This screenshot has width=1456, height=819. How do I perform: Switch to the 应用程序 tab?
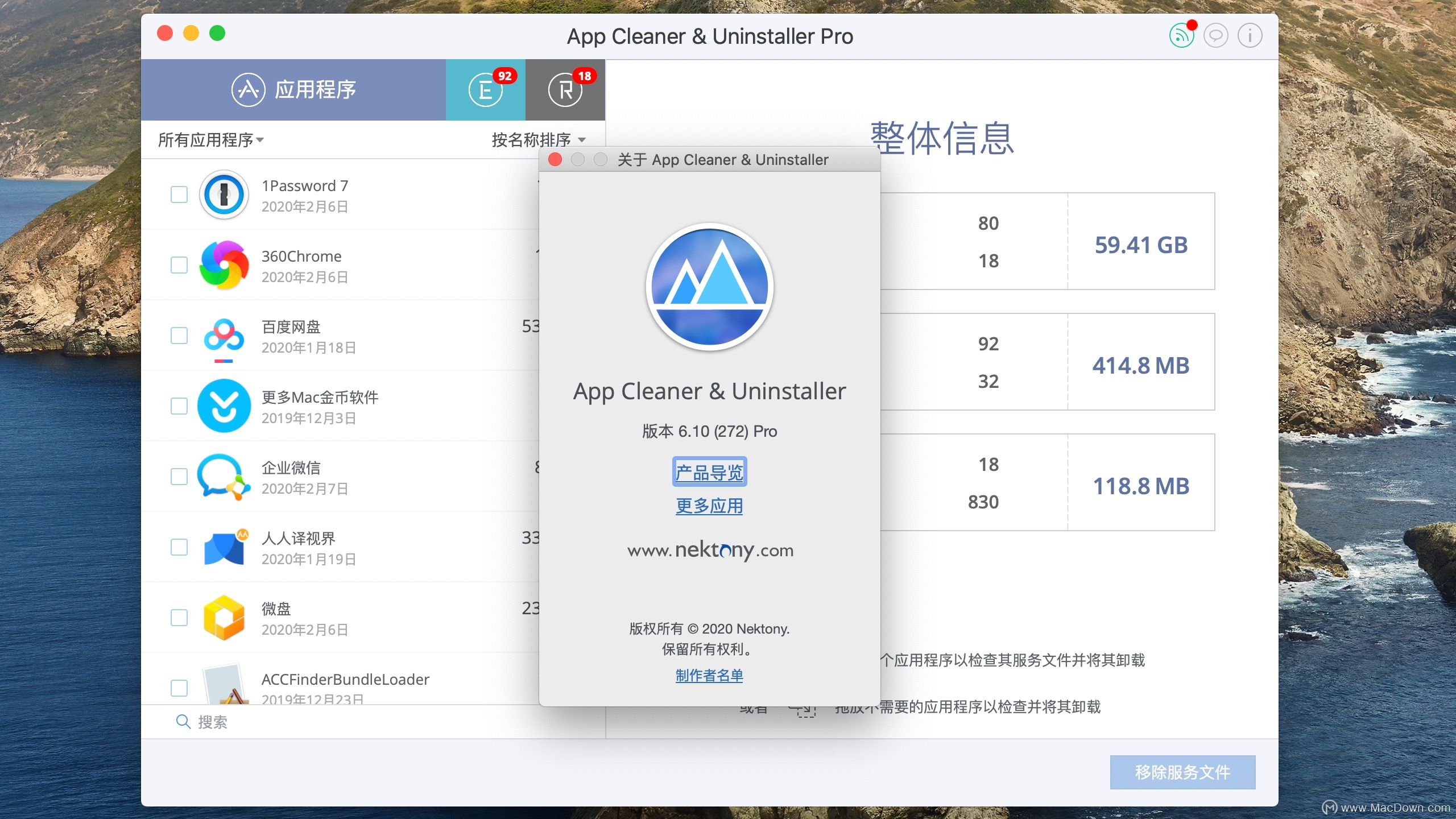(x=293, y=90)
